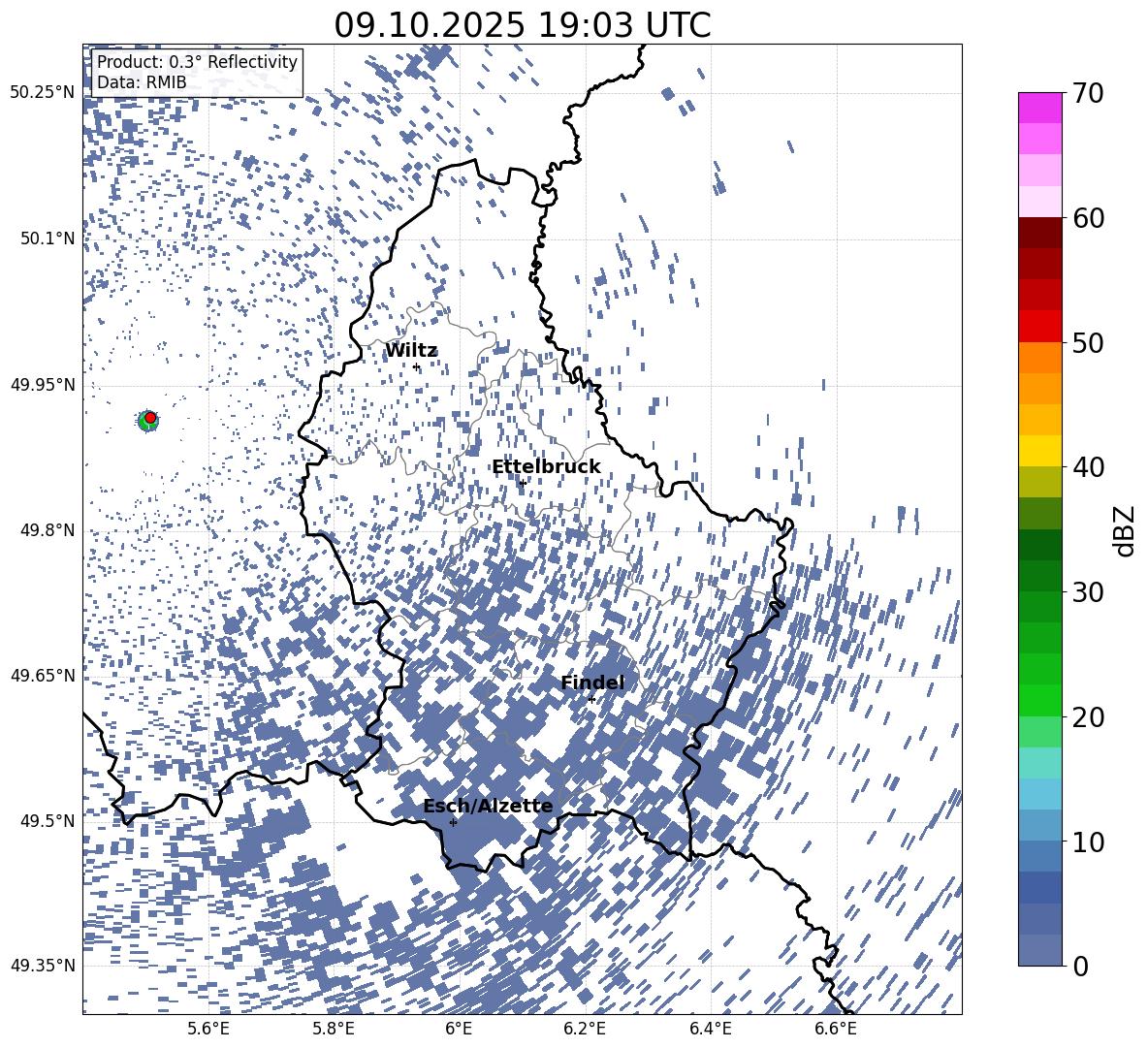Click the 49.65°N latitude label
The height and width of the screenshot is (1048, 1148).
[43, 675]
